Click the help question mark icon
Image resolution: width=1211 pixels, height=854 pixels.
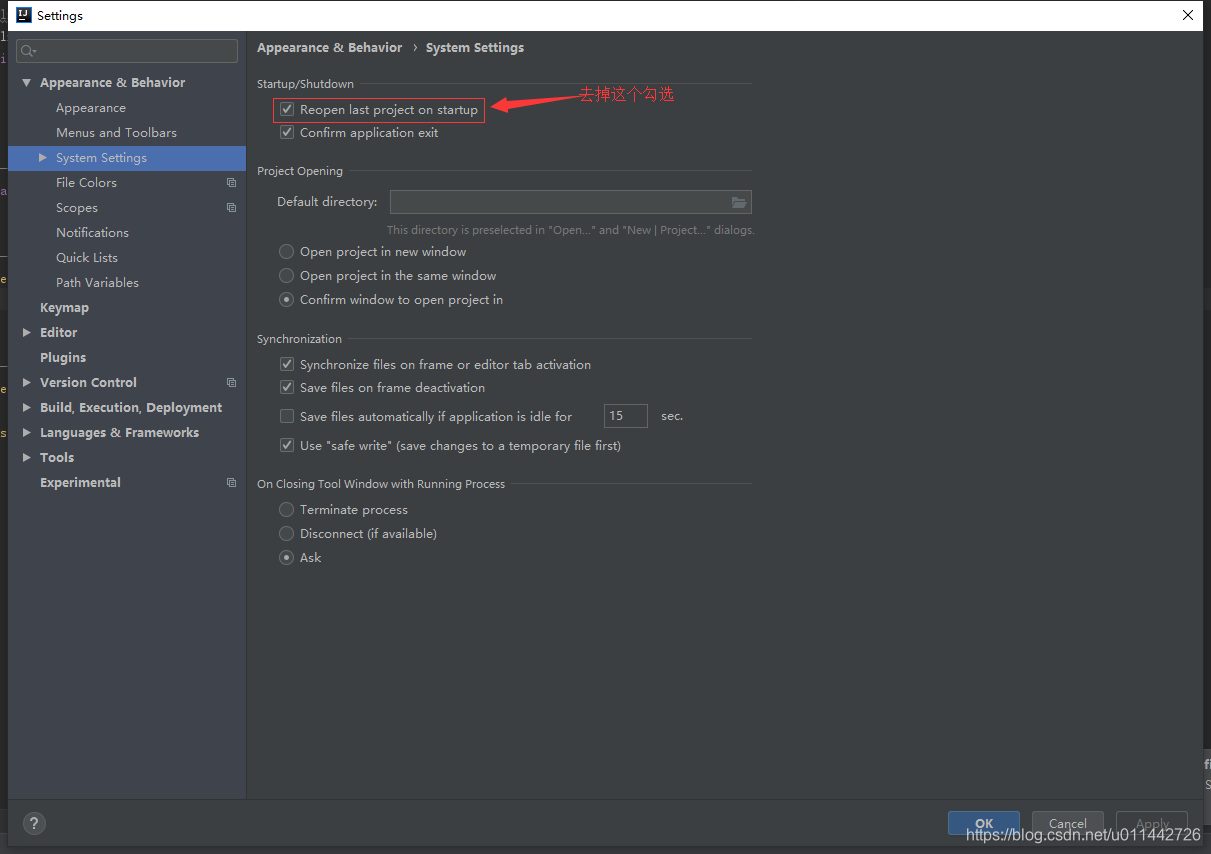click(x=34, y=823)
